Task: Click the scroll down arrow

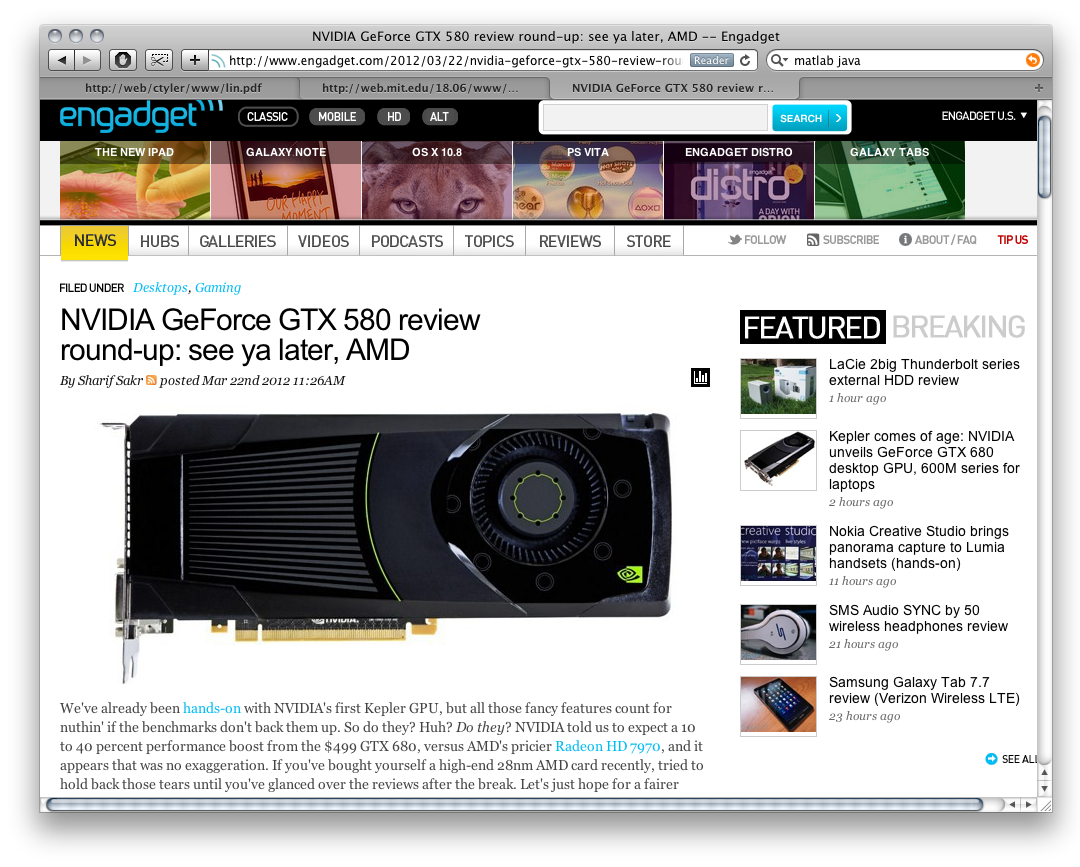Action: pos(1044,788)
